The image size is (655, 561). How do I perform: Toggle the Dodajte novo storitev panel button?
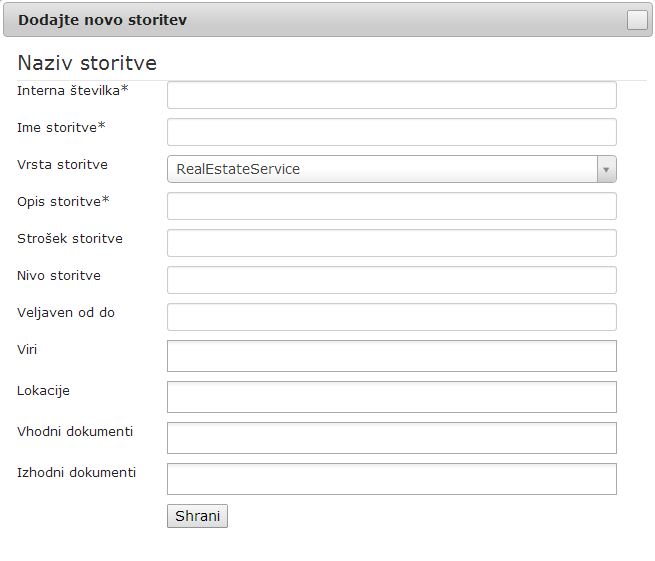pos(637,20)
